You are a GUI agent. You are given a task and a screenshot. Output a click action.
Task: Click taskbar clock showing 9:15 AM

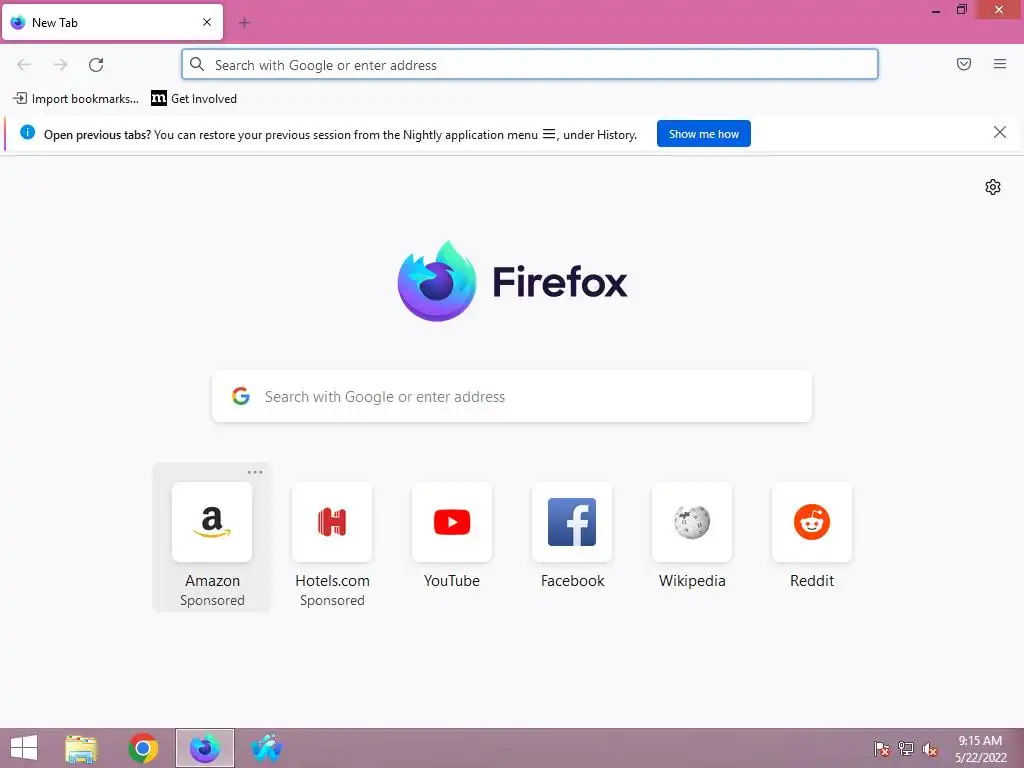pos(980,749)
